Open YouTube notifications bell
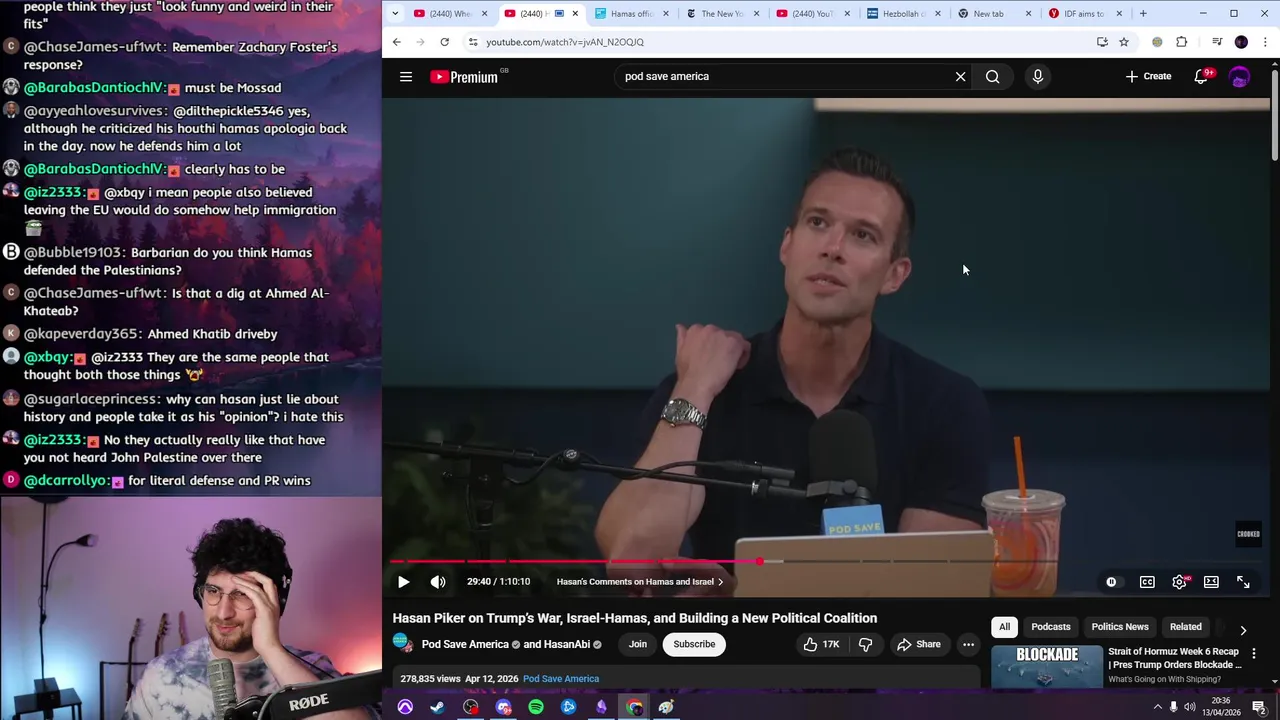The width and height of the screenshot is (1280, 720). tap(1202, 76)
